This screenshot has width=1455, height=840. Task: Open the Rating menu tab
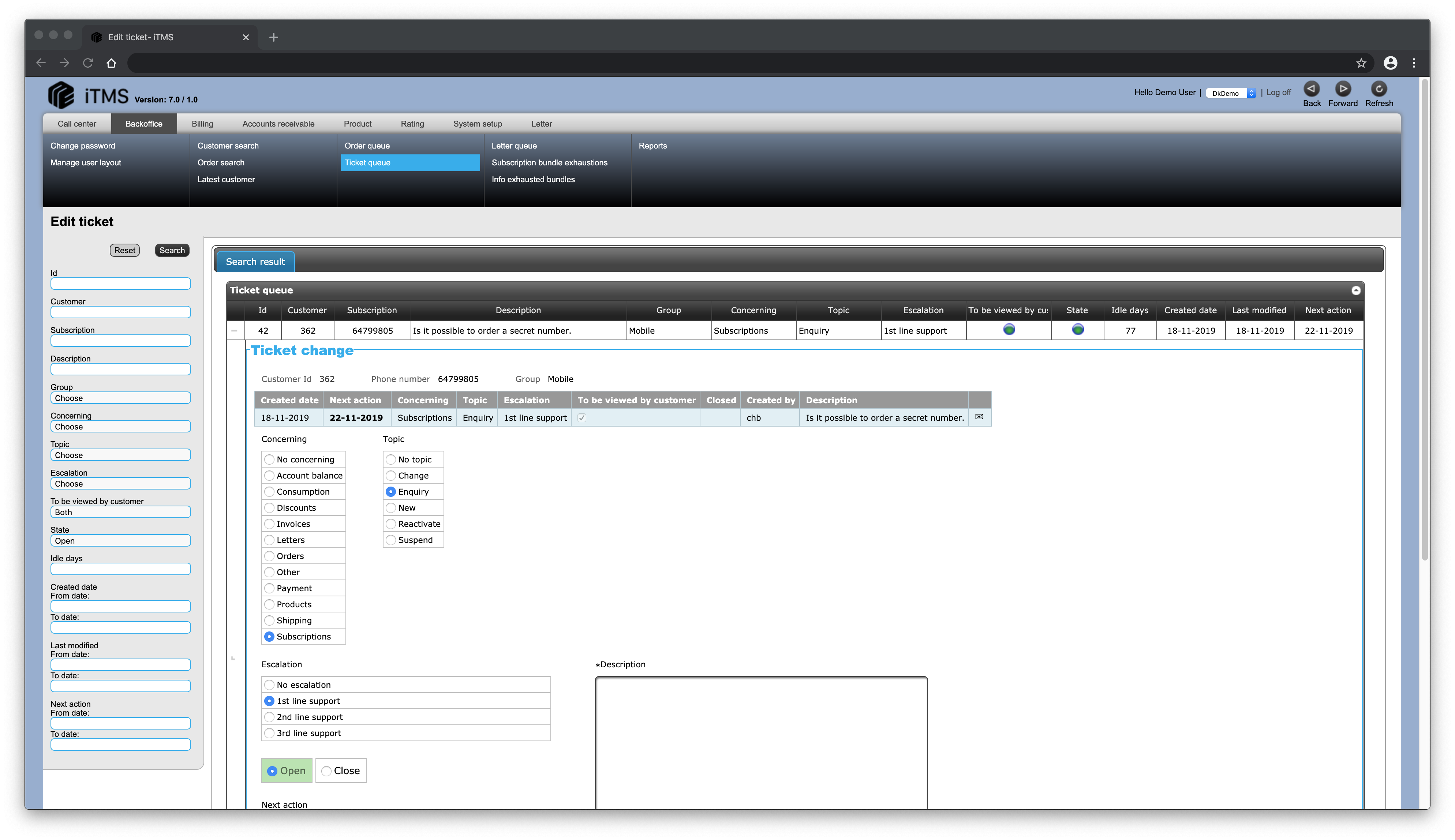[x=412, y=123]
